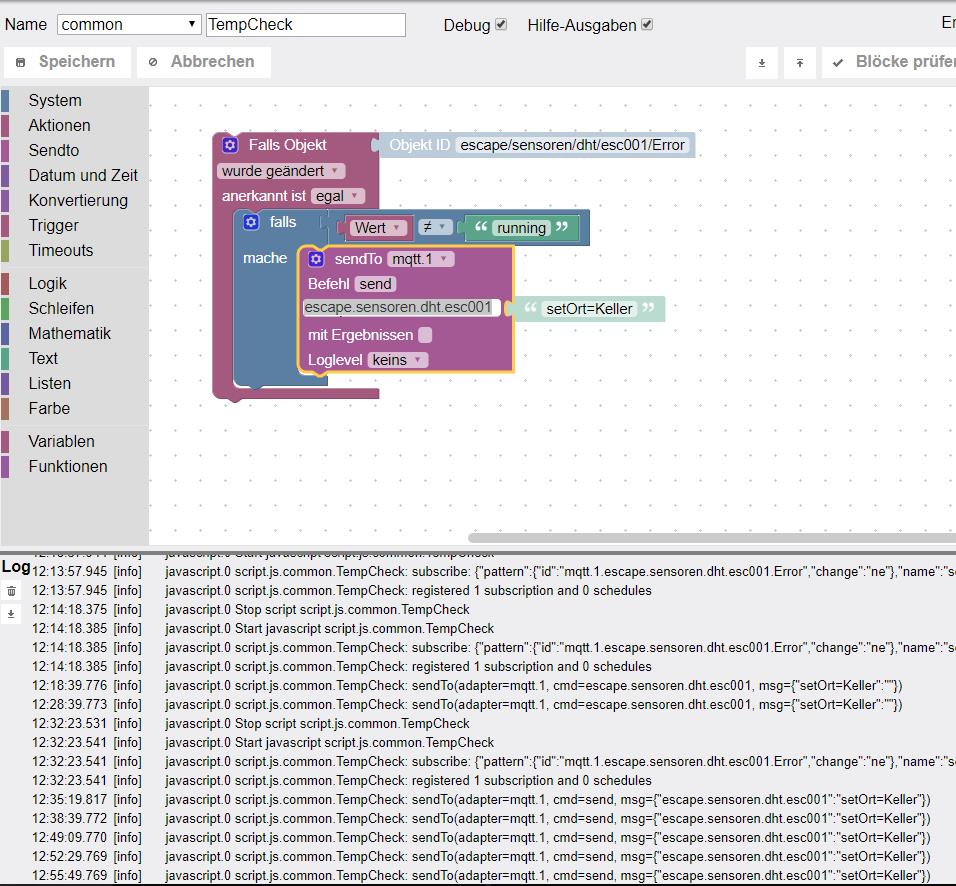Click log entry at 12:14:18.375 Stop script

tap(494, 610)
